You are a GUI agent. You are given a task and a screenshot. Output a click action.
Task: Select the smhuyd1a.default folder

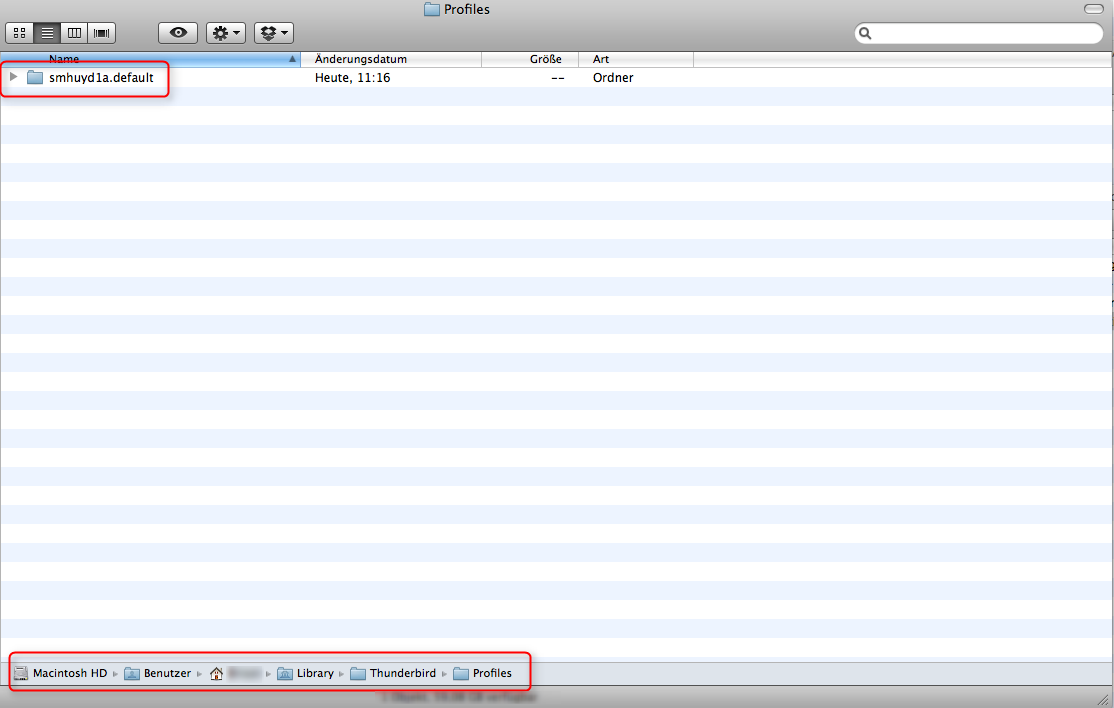(100, 77)
